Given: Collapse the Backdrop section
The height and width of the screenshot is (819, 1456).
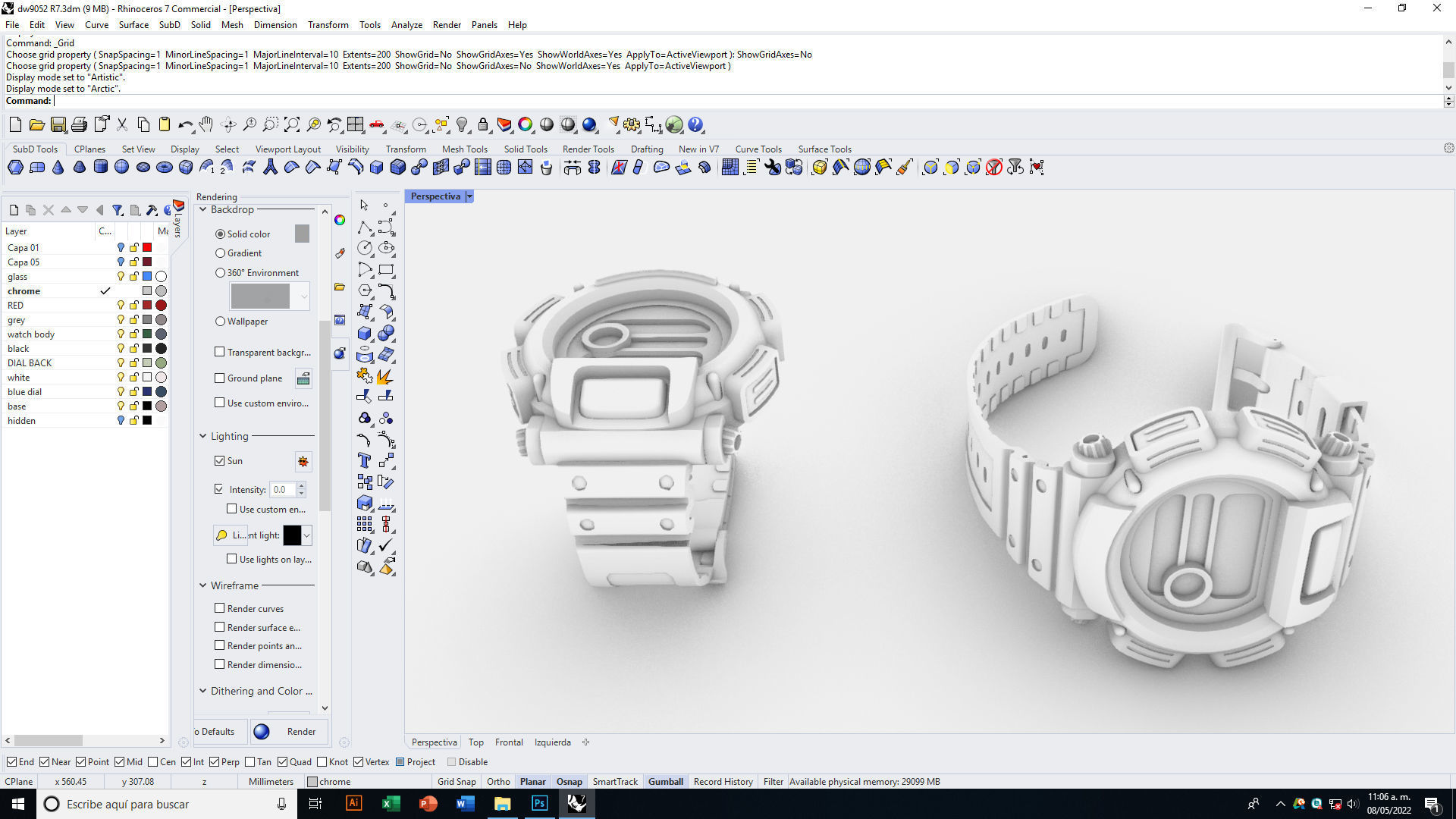Looking at the screenshot, I should coord(203,209).
